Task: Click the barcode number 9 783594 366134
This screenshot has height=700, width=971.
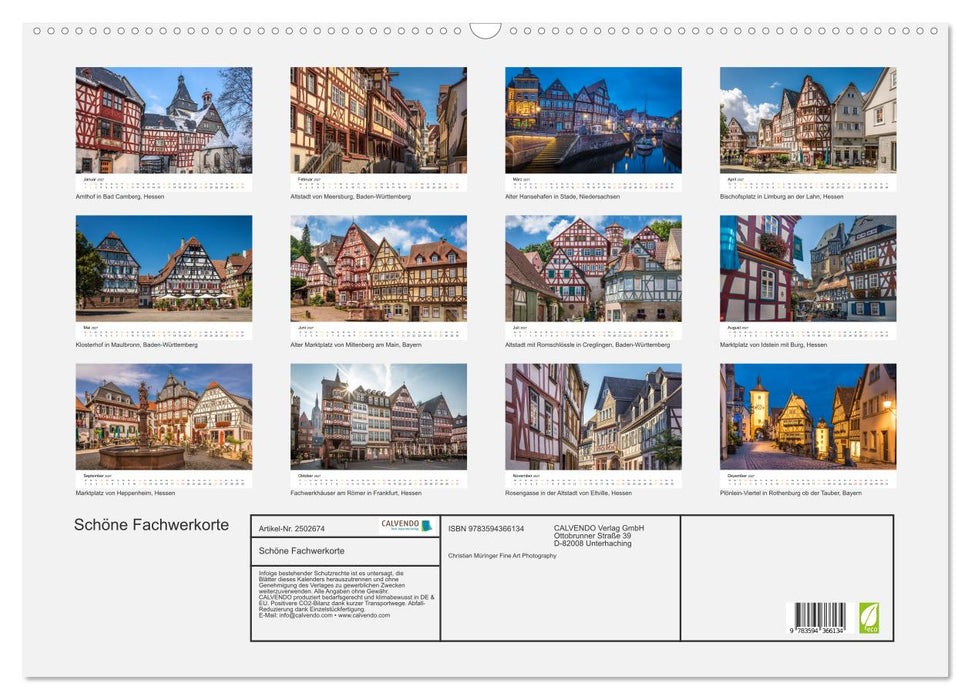Action: tap(817, 630)
